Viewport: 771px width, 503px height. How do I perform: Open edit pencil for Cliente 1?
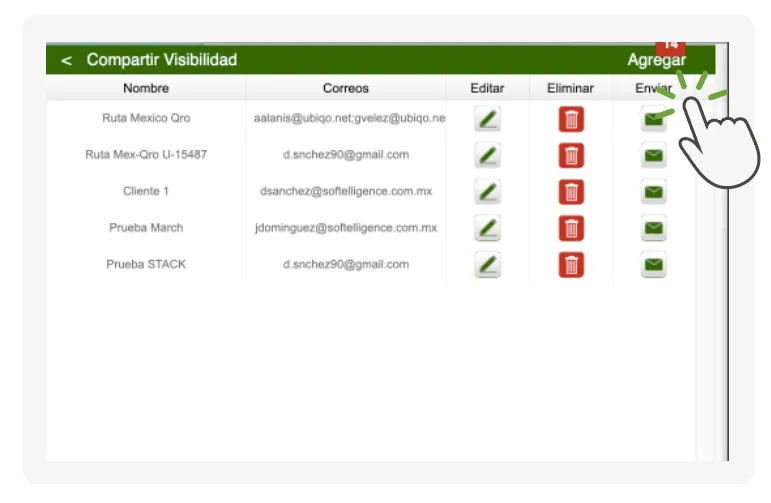[487, 191]
